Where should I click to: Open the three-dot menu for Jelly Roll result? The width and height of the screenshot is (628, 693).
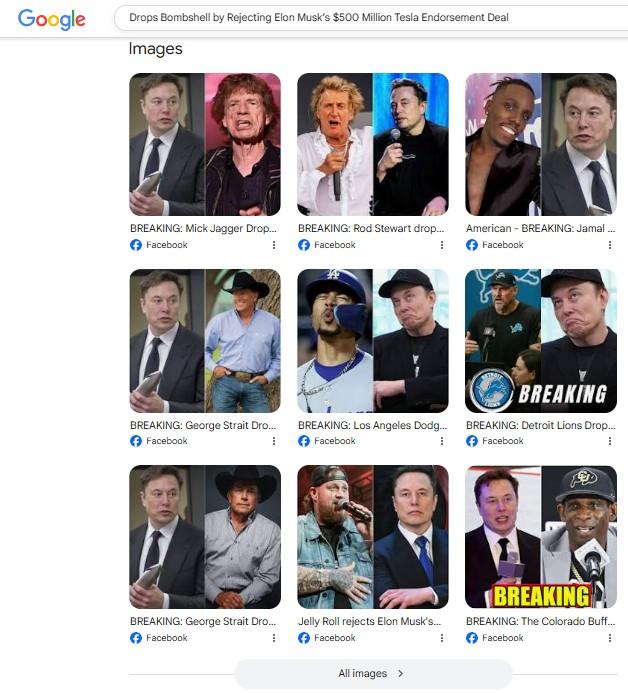point(442,638)
